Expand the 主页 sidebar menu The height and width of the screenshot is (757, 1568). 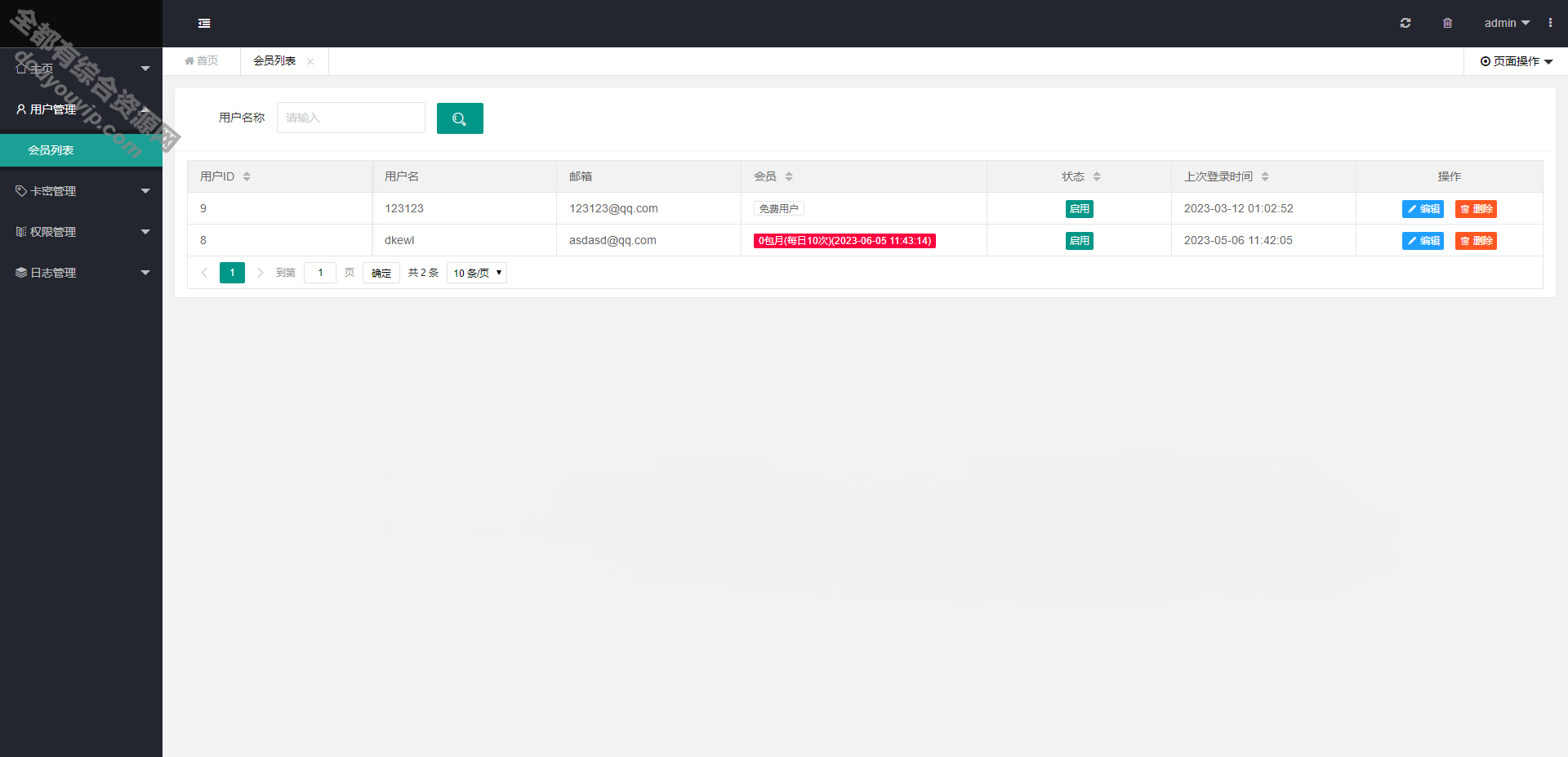pyautogui.click(x=81, y=69)
